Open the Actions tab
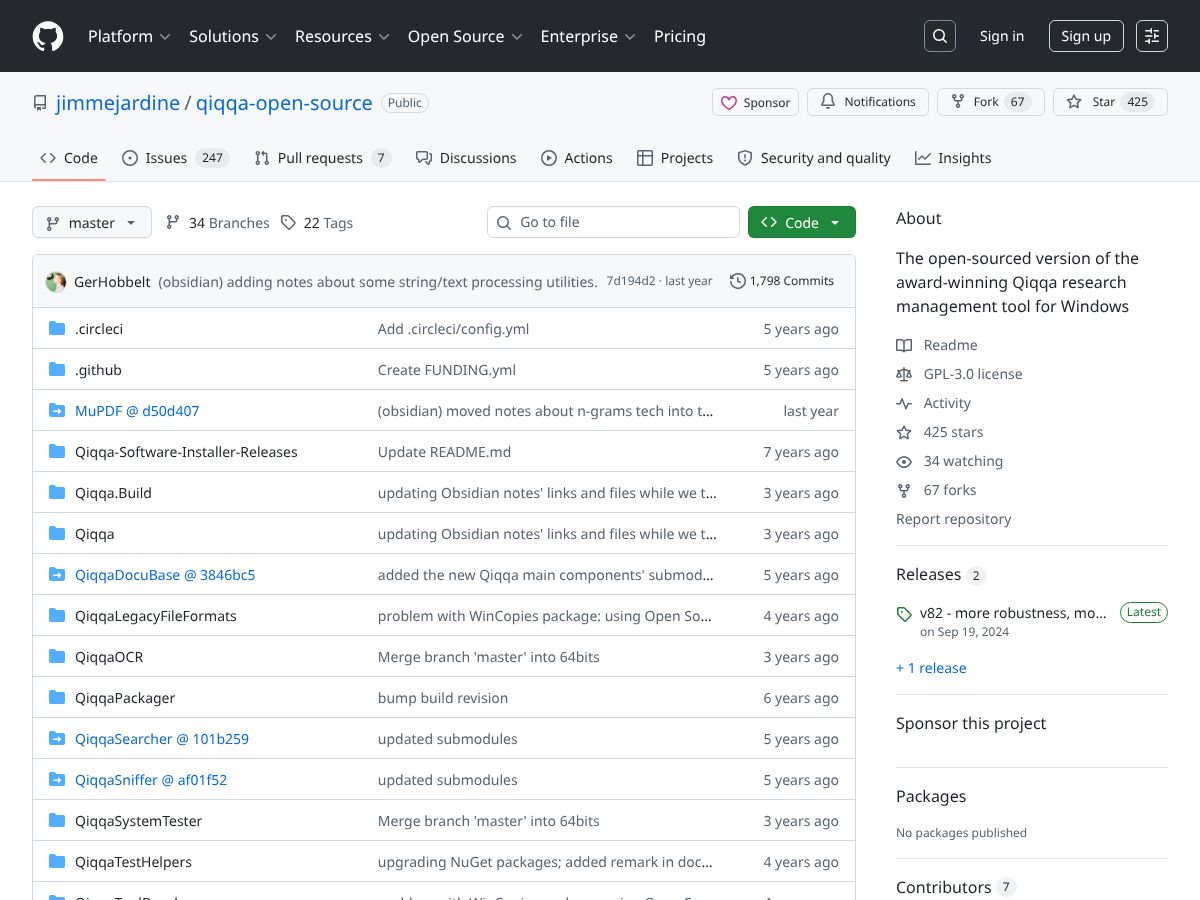 coord(577,158)
